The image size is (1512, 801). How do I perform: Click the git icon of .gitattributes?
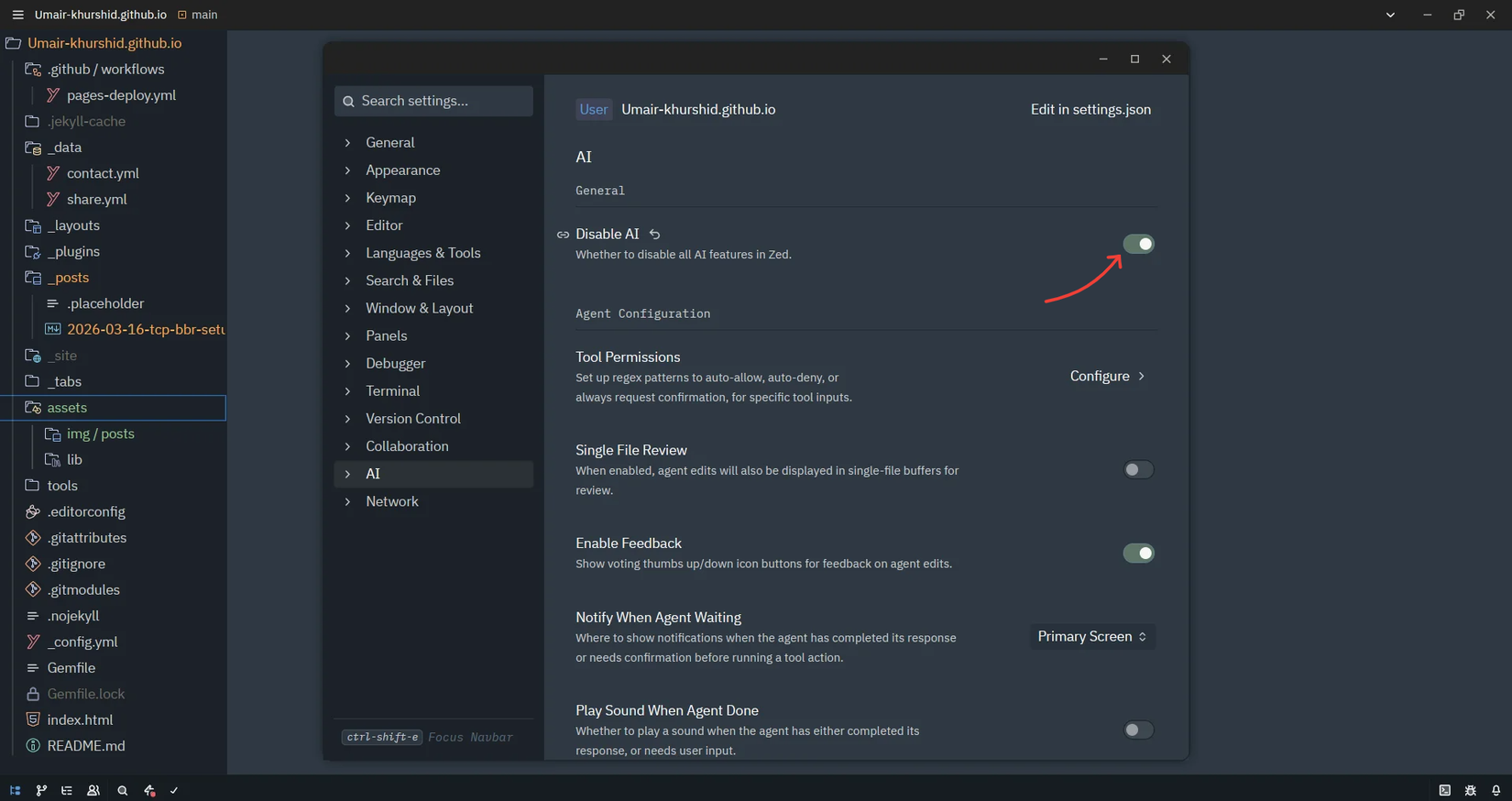point(33,538)
